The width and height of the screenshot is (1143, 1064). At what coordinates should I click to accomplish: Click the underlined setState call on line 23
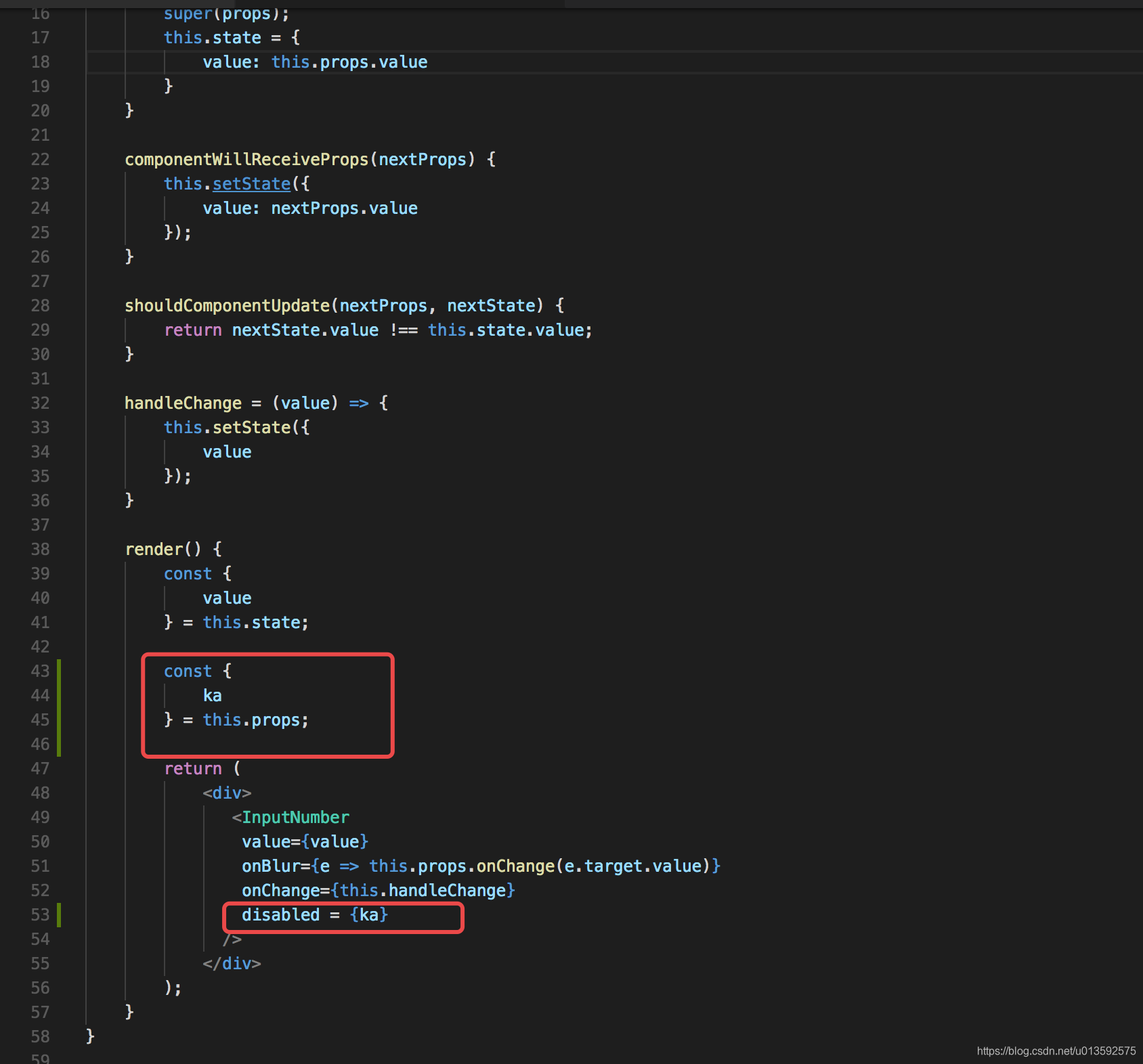251,184
